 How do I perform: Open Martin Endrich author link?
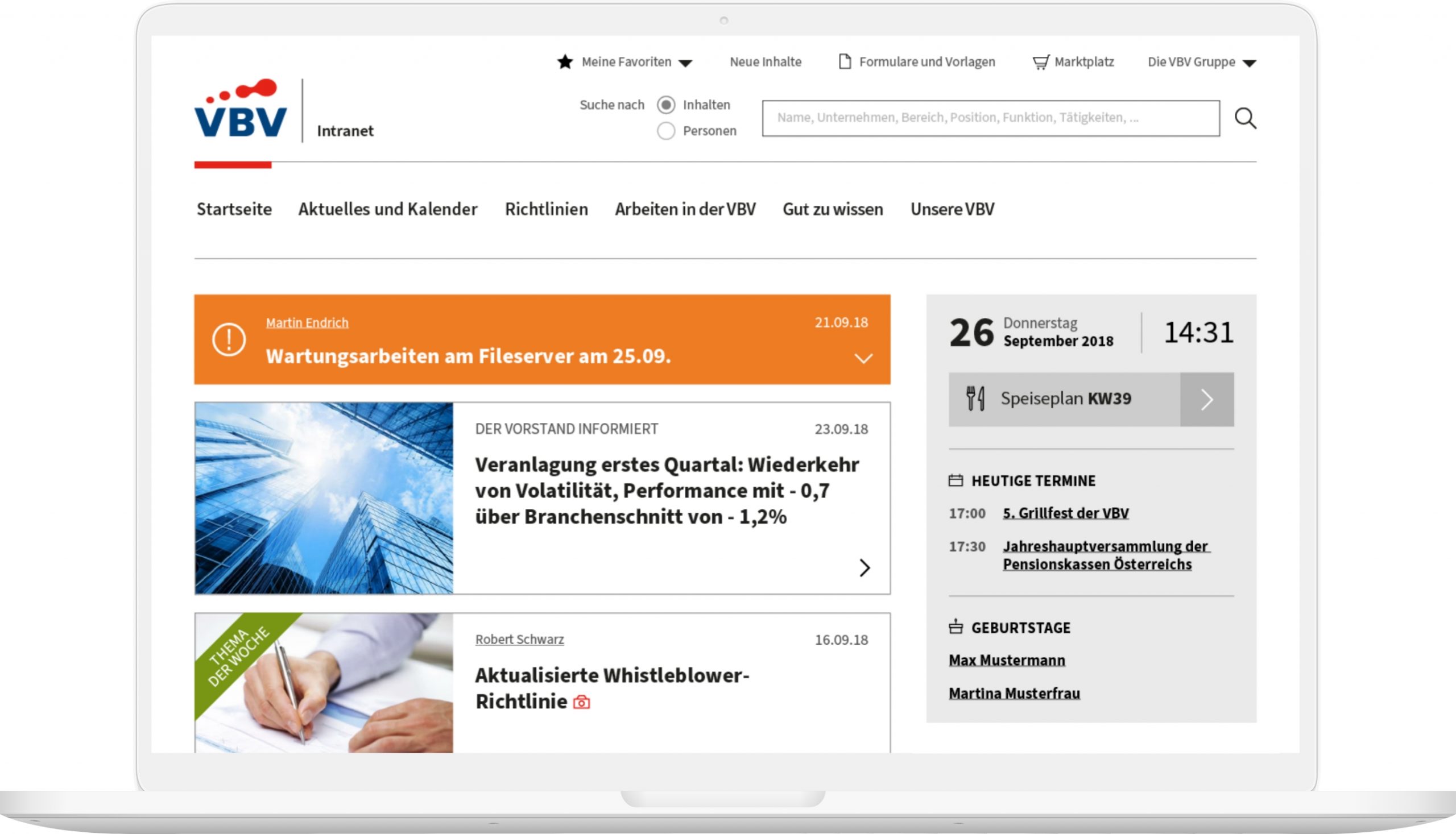click(x=307, y=322)
